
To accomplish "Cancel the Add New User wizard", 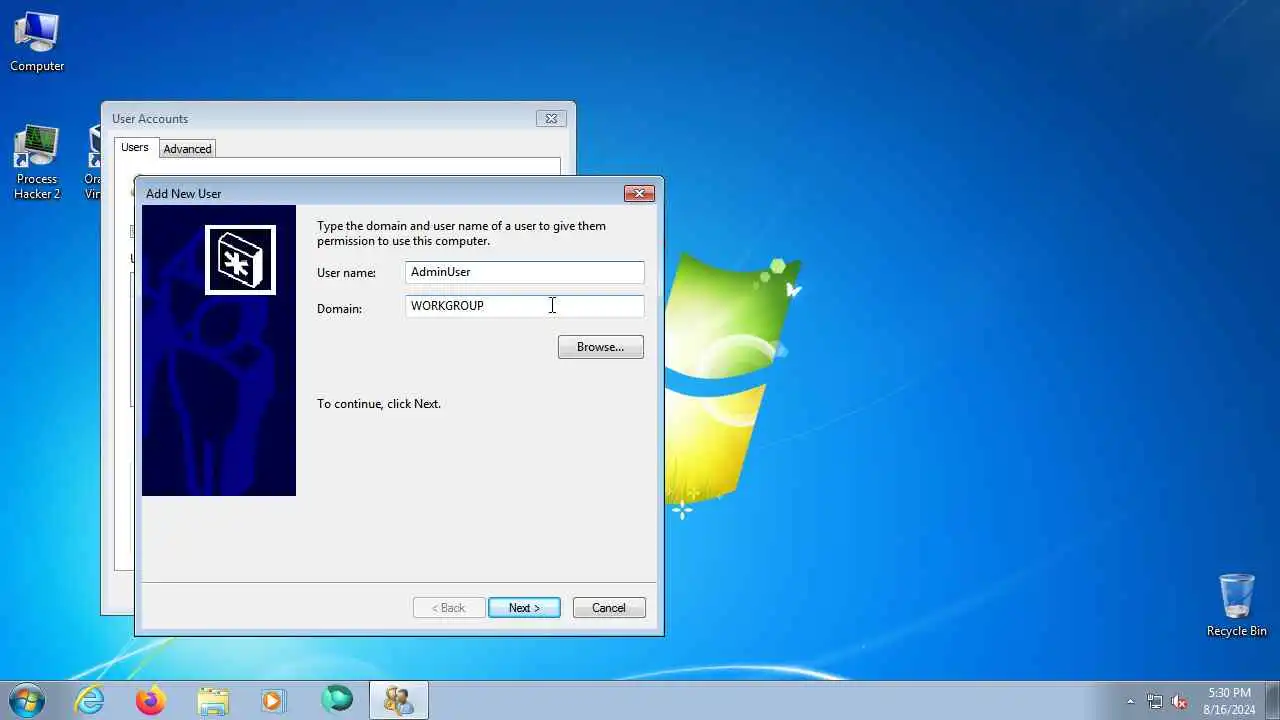I will (609, 608).
